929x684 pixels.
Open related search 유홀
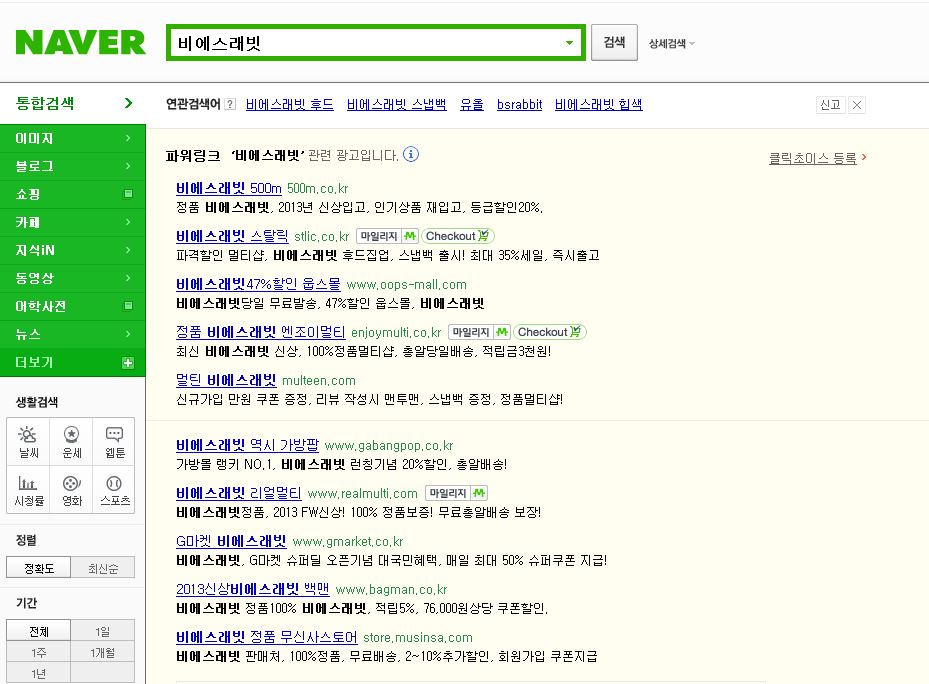pyautogui.click(x=472, y=104)
